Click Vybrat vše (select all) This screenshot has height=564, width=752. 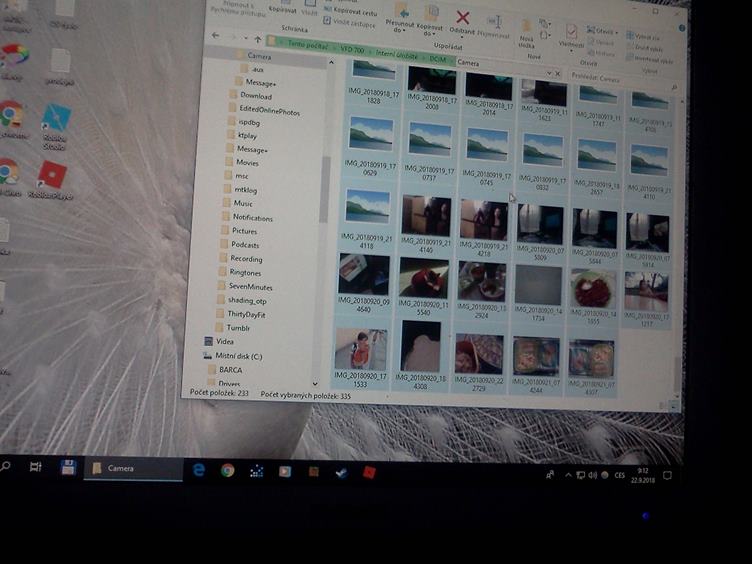[643, 36]
